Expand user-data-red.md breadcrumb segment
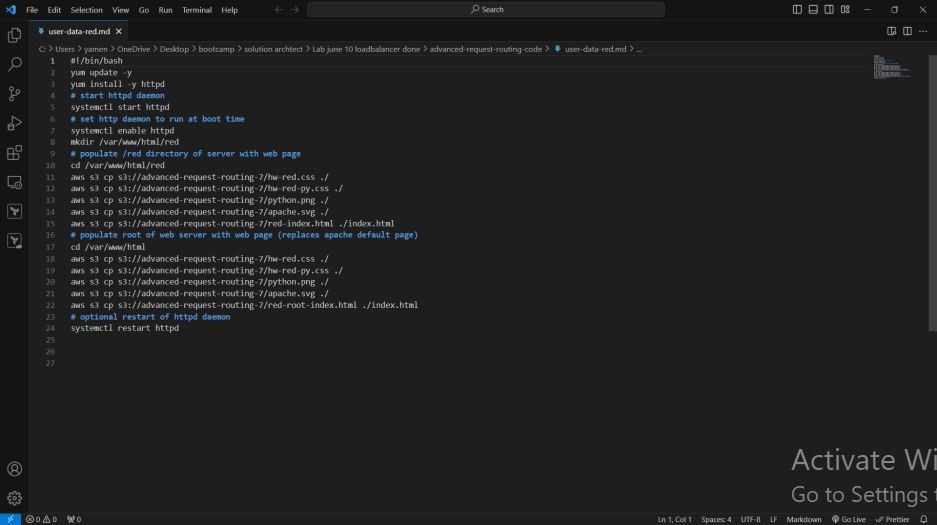The width and height of the screenshot is (937, 525). click(595, 49)
